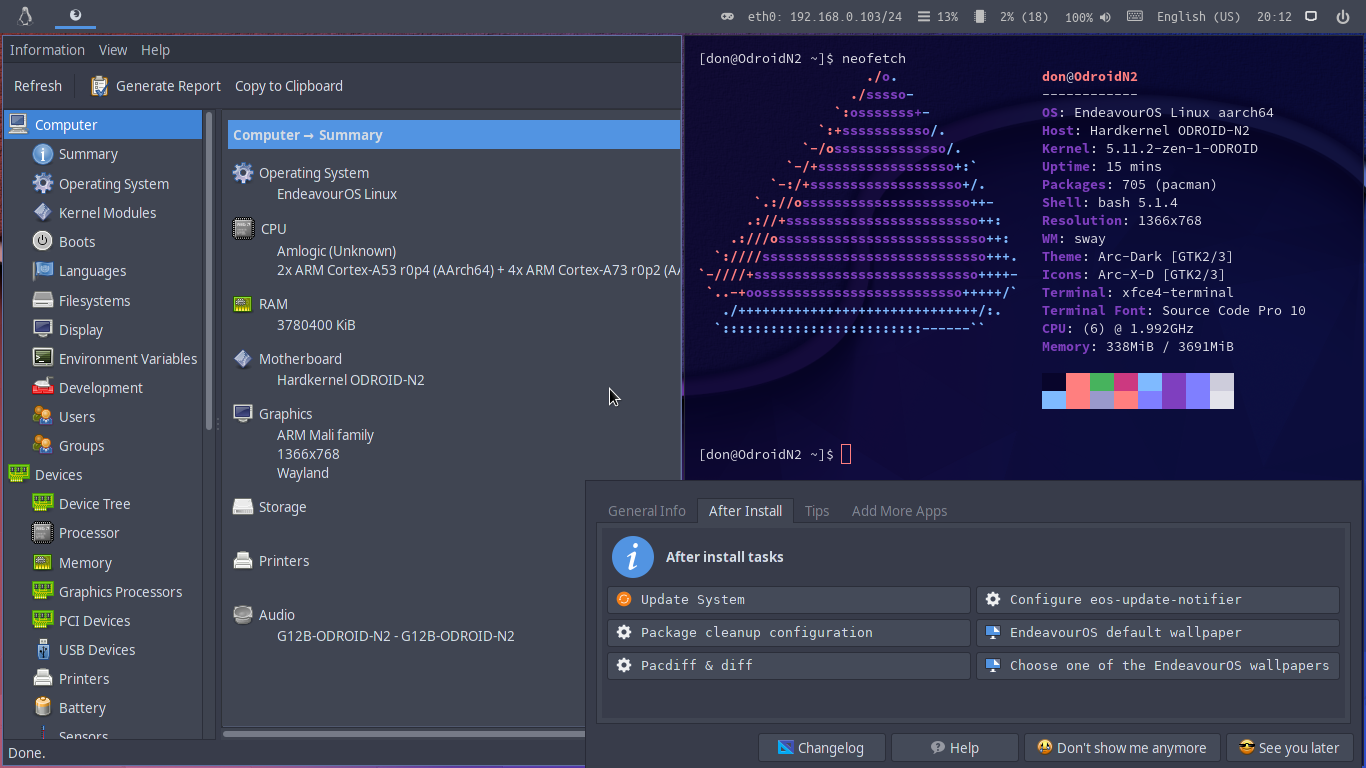Select Operating System gear icon in sidebar
This screenshot has height=768, width=1366.
[x=42, y=183]
